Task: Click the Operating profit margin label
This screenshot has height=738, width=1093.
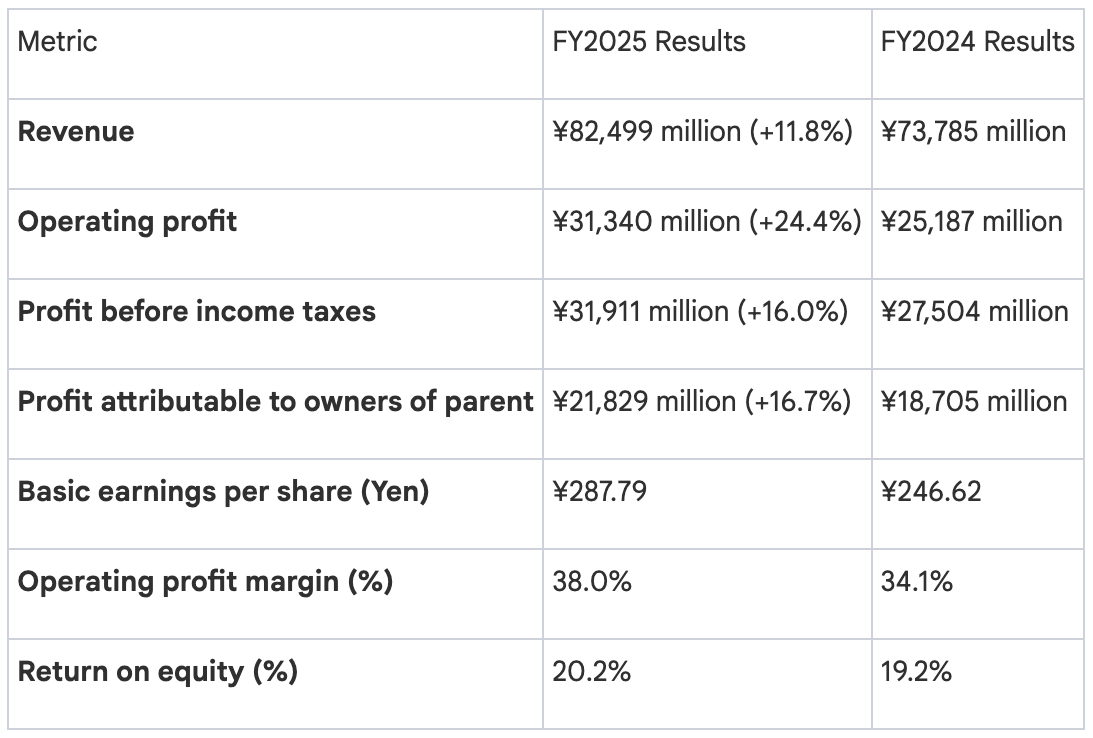Action: tap(205, 582)
